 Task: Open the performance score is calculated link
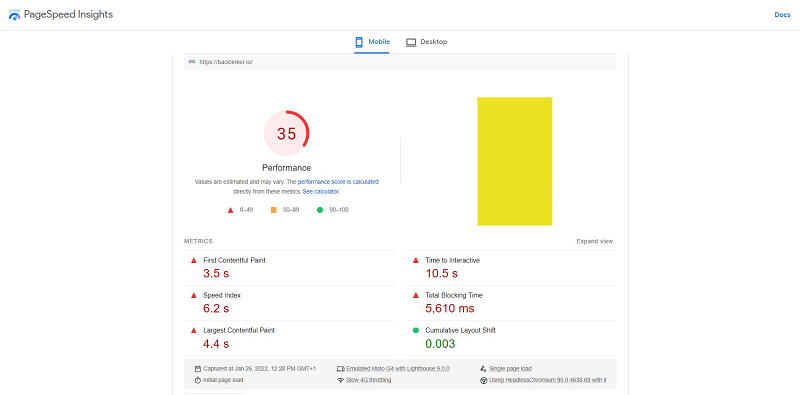click(x=338, y=182)
